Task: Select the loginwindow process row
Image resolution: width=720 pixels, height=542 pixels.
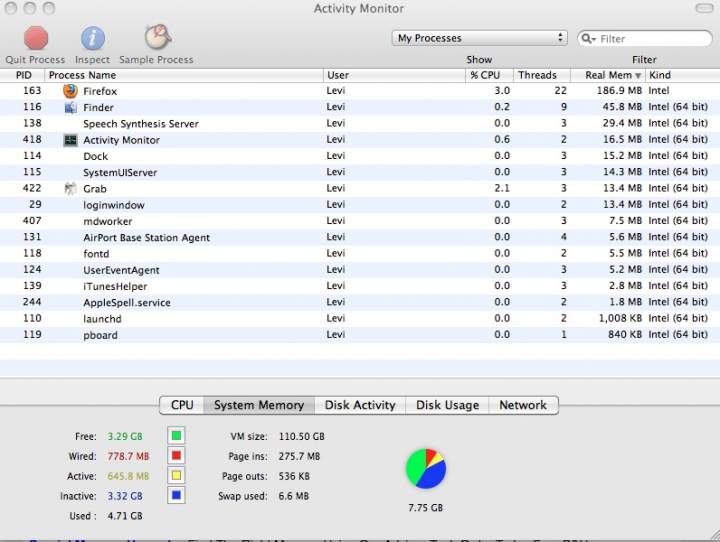Action: pos(360,205)
